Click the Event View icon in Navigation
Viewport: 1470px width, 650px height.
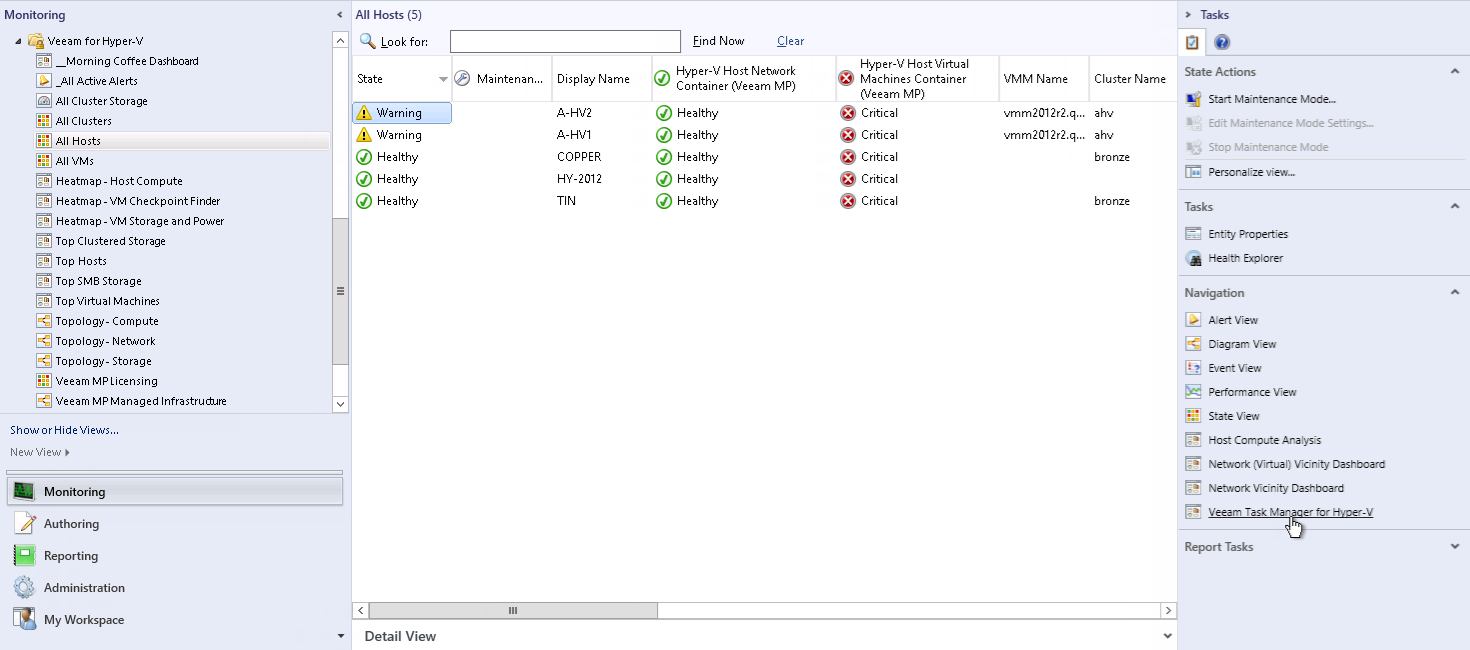pyautogui.click(x=1193, y=368)
